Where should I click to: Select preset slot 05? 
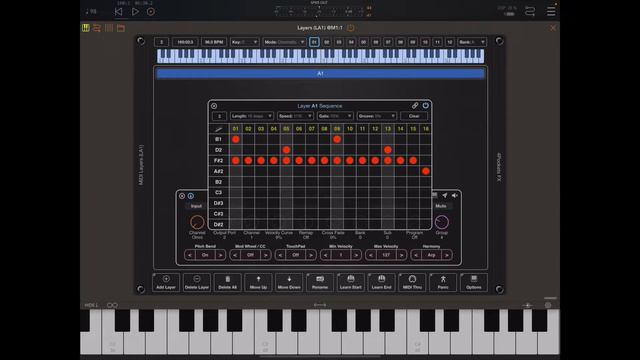click(363, 42)
